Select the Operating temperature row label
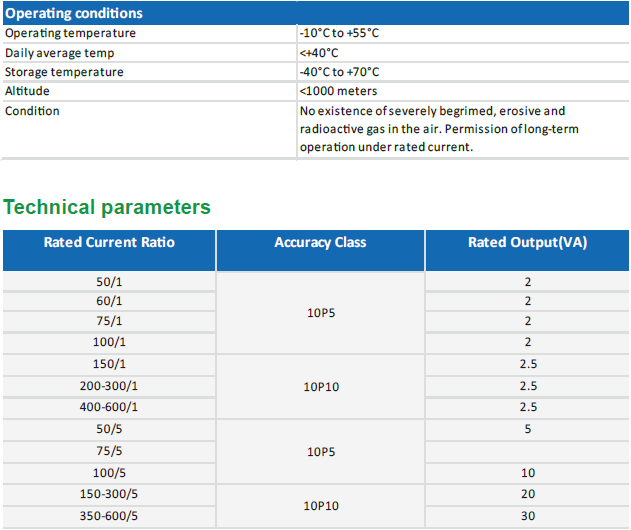 (70, 33)
